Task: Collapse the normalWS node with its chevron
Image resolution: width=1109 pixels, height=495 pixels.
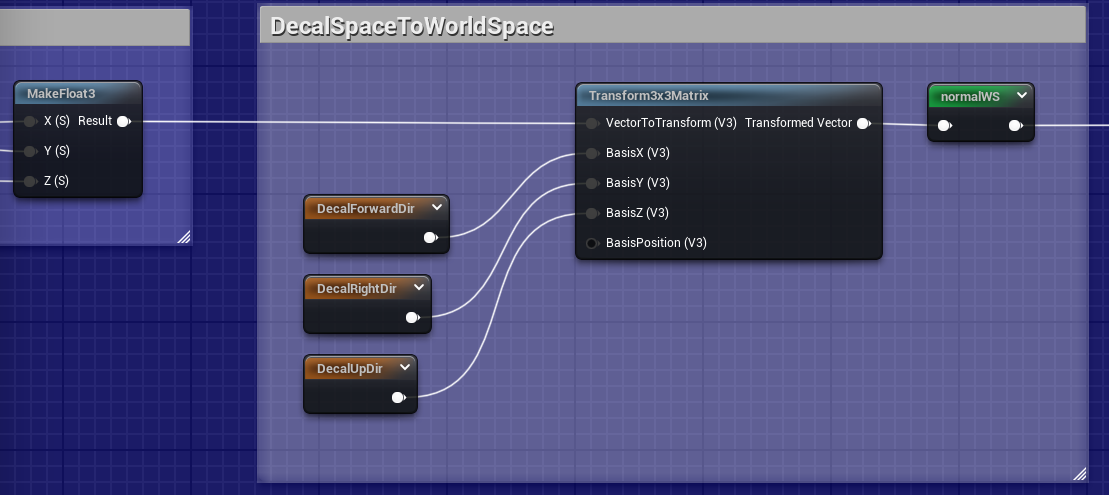Action: [x=1021, y=95]
